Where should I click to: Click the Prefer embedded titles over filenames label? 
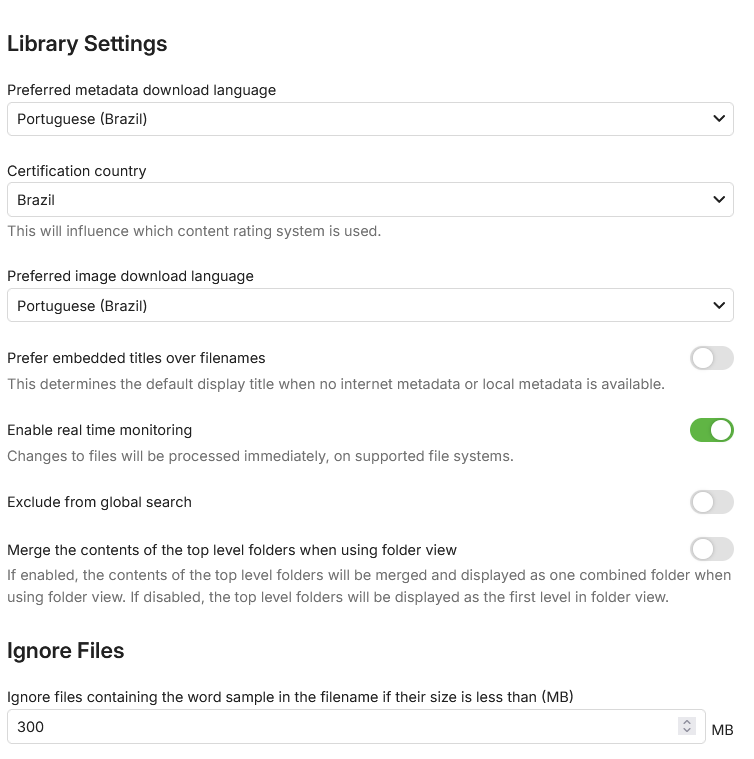point(136,358)
